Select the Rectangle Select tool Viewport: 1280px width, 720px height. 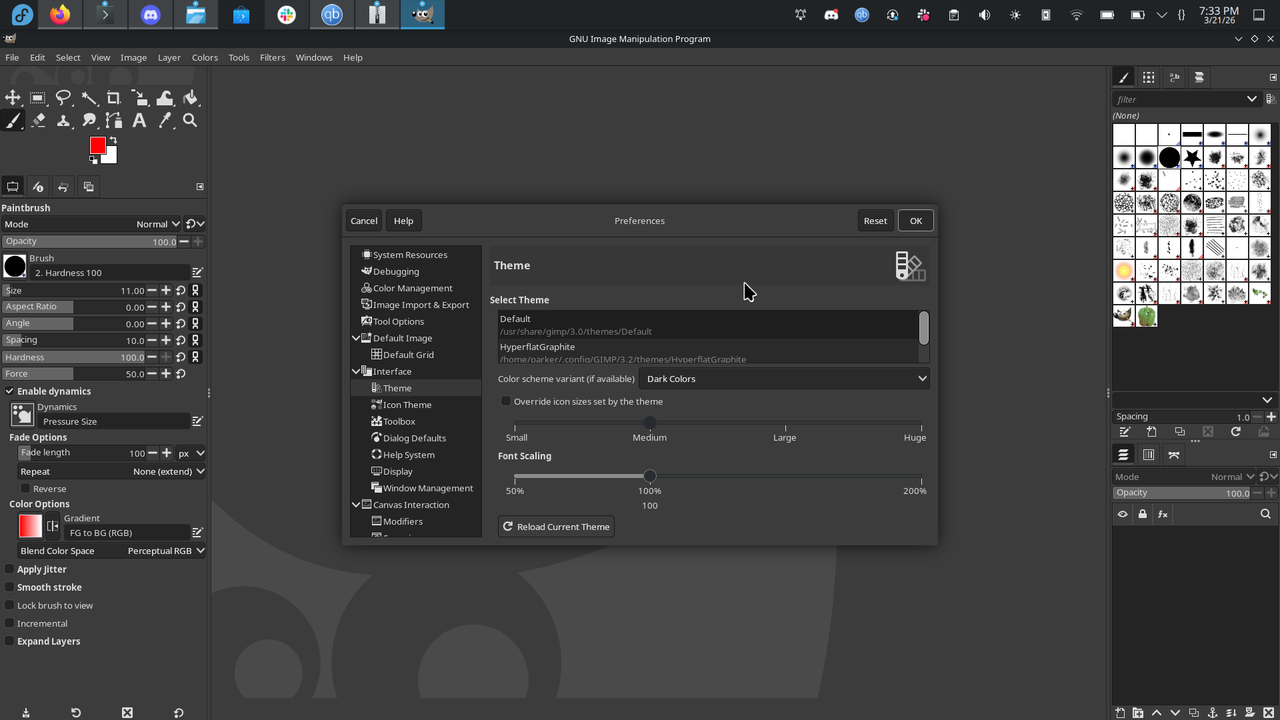(38, 97)
